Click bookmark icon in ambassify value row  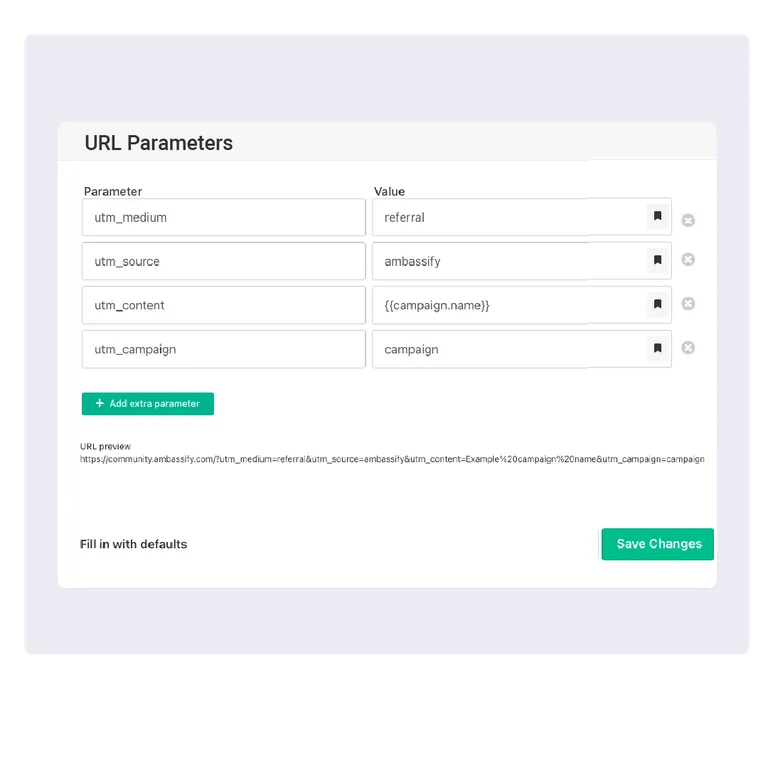(x=657, y=260)
